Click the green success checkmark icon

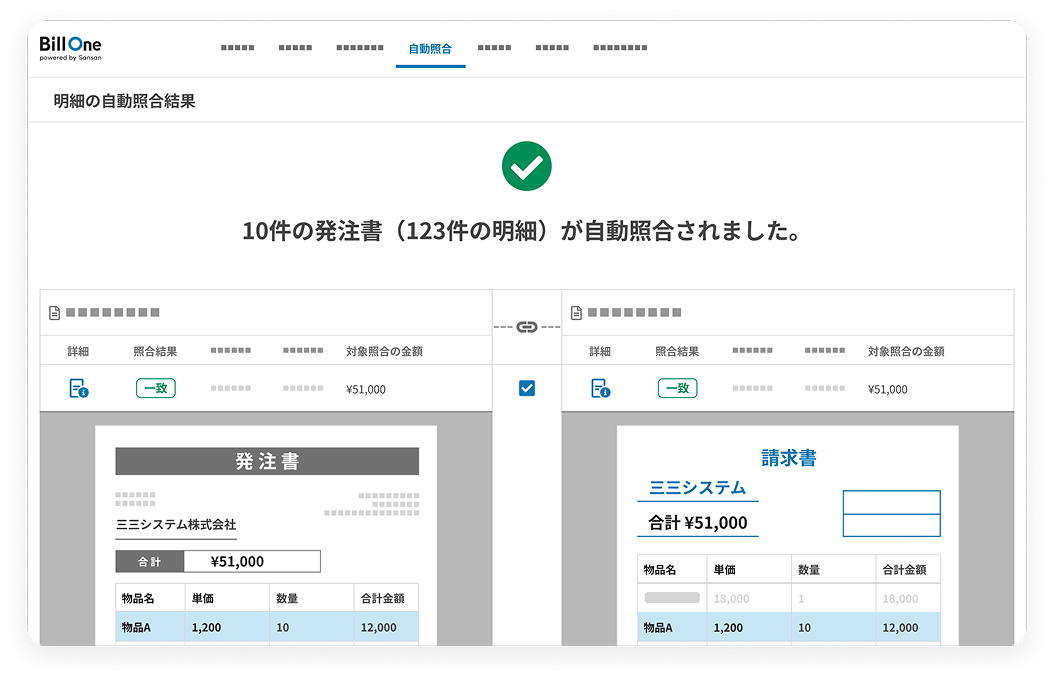tap(527, 167)
